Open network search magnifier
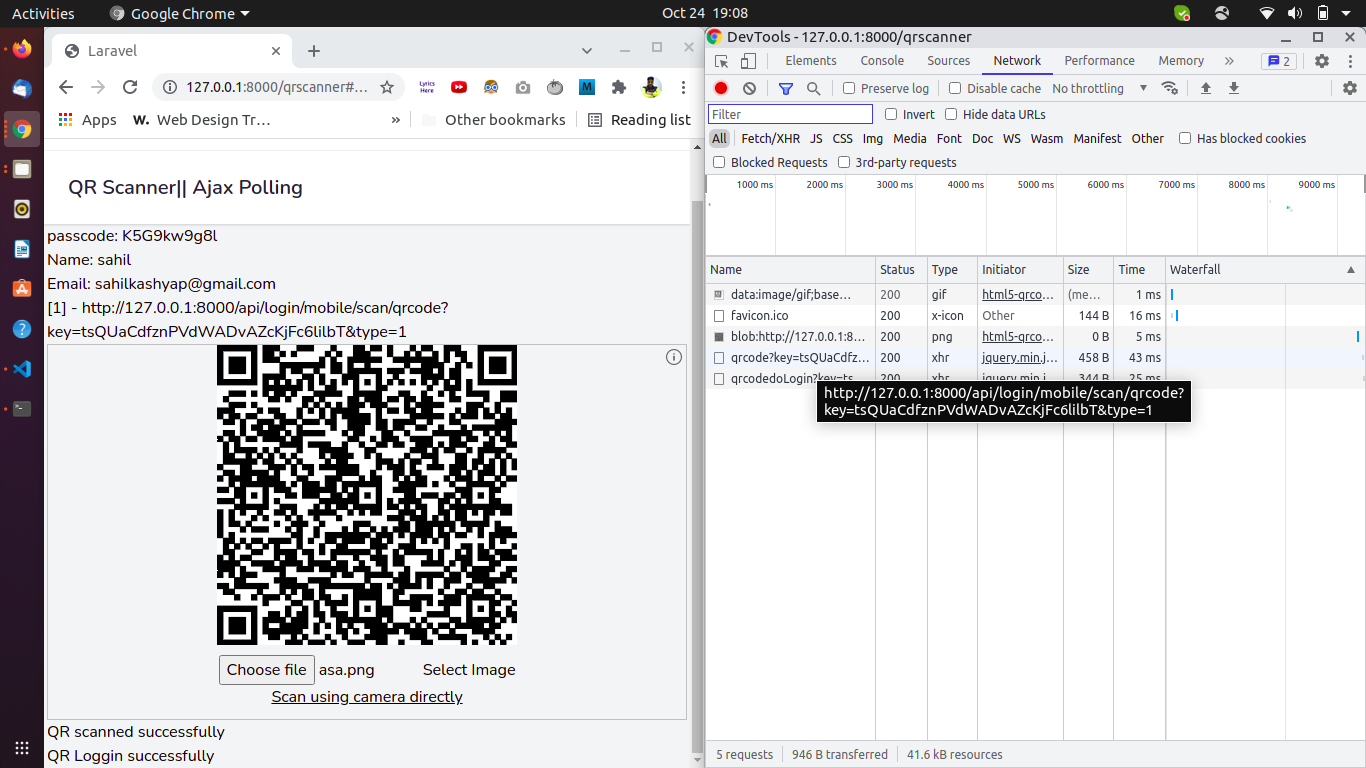 click(x=814, y=88)
